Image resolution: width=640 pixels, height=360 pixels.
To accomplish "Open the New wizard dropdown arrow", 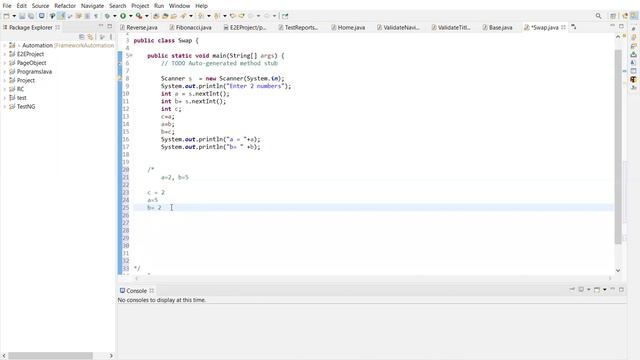I will click(x=14, y=16).
